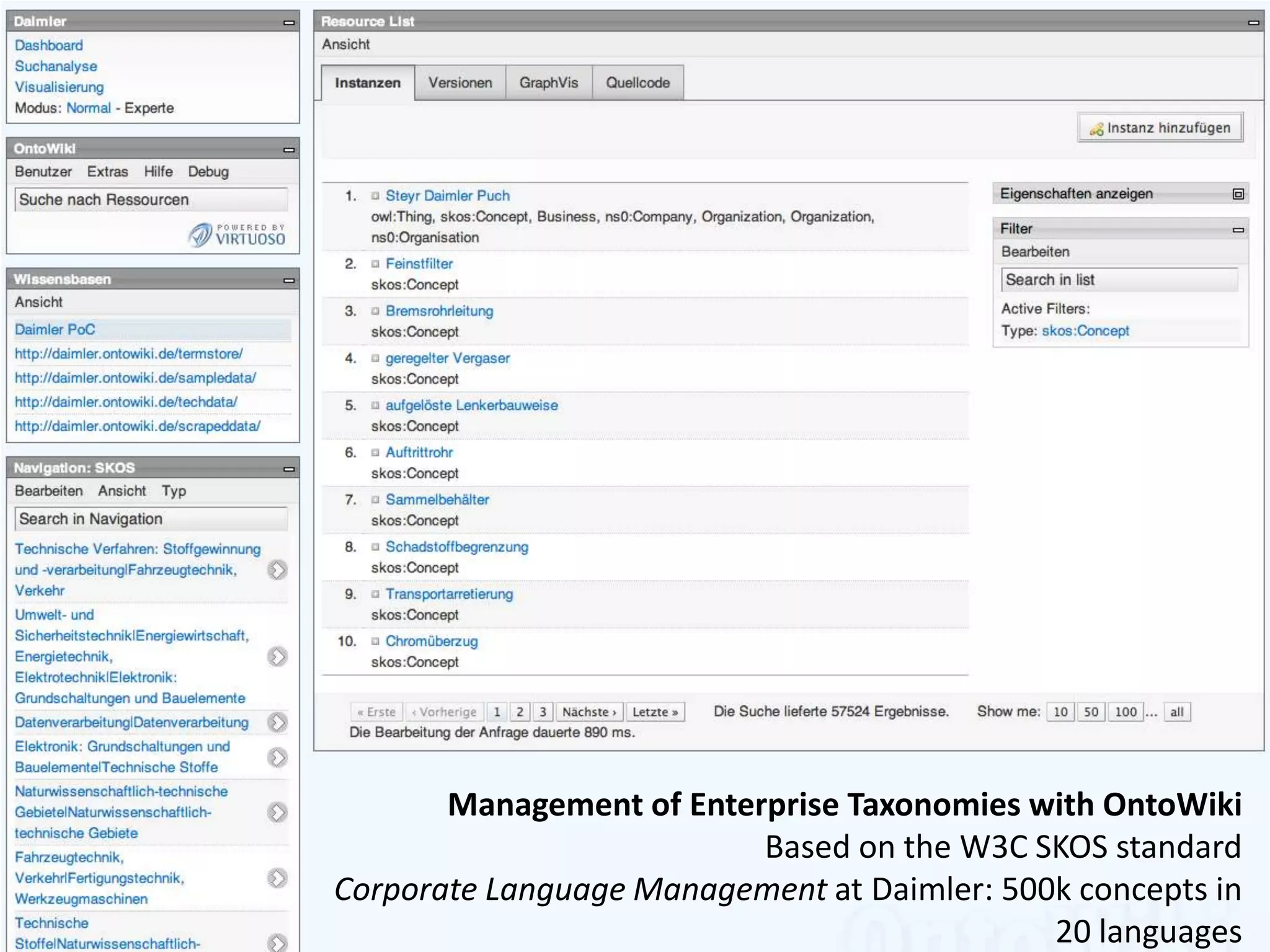Show 50 results per page
Image resolution: width=1270 pixels, height=952 pixels.
point(1091,712)
